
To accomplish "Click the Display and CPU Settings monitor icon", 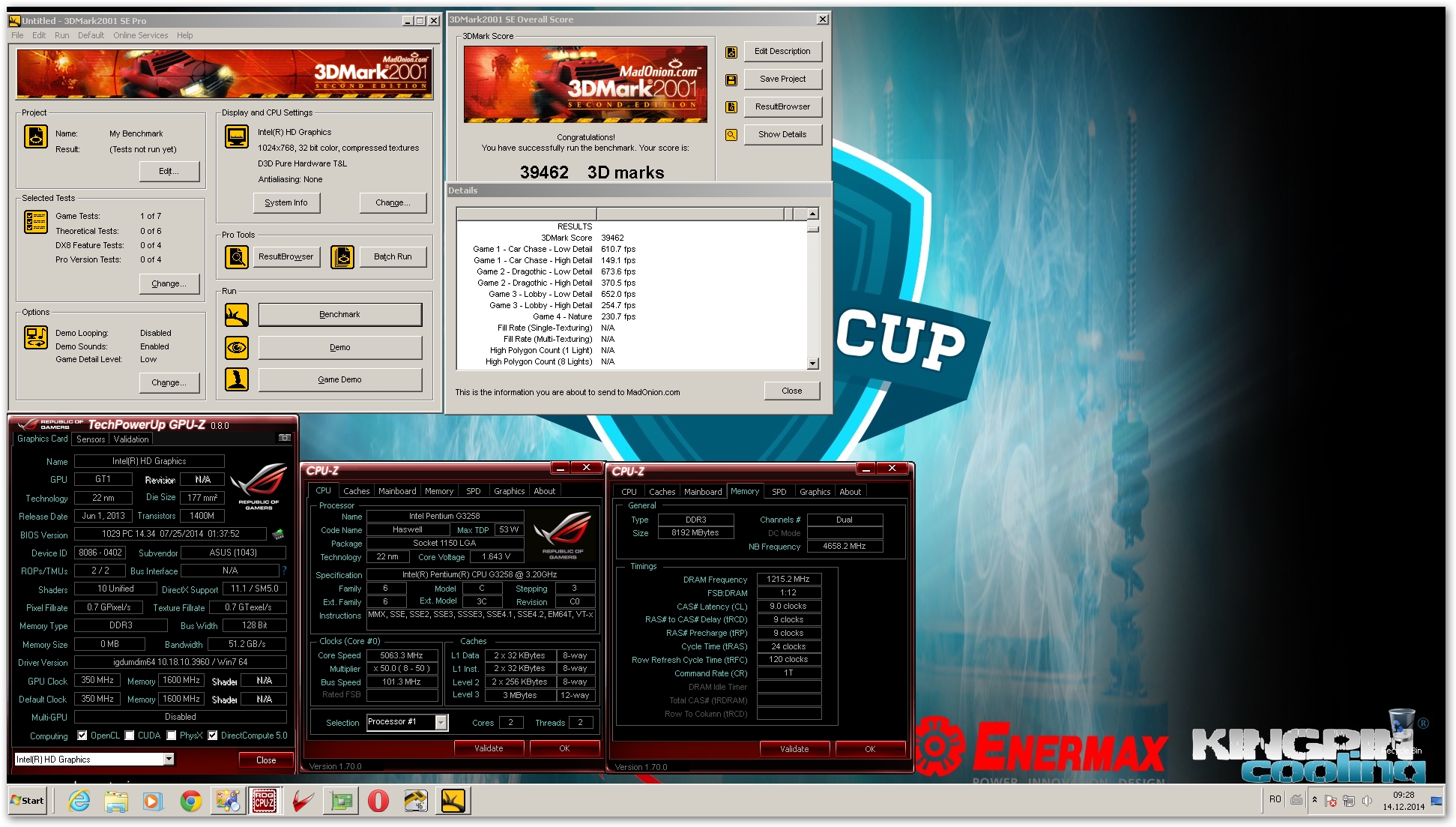I will pos(237,136).
